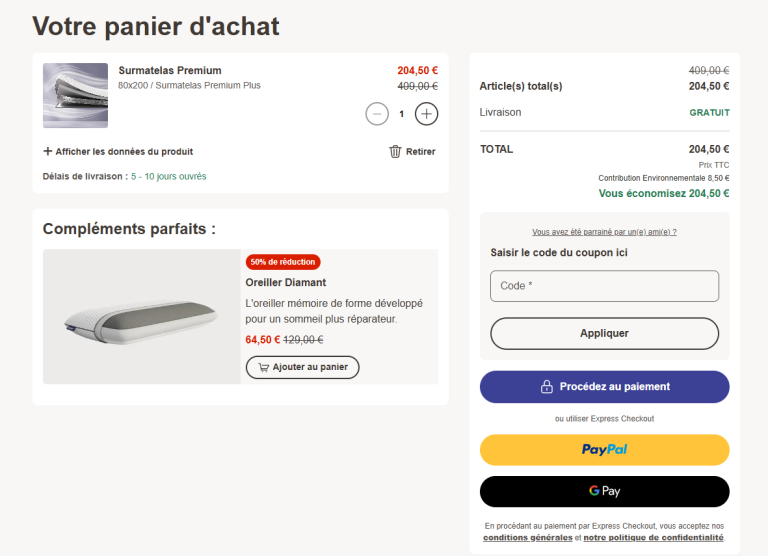Click the trash icon to remove item
The image size is (768, 556).
395,152
